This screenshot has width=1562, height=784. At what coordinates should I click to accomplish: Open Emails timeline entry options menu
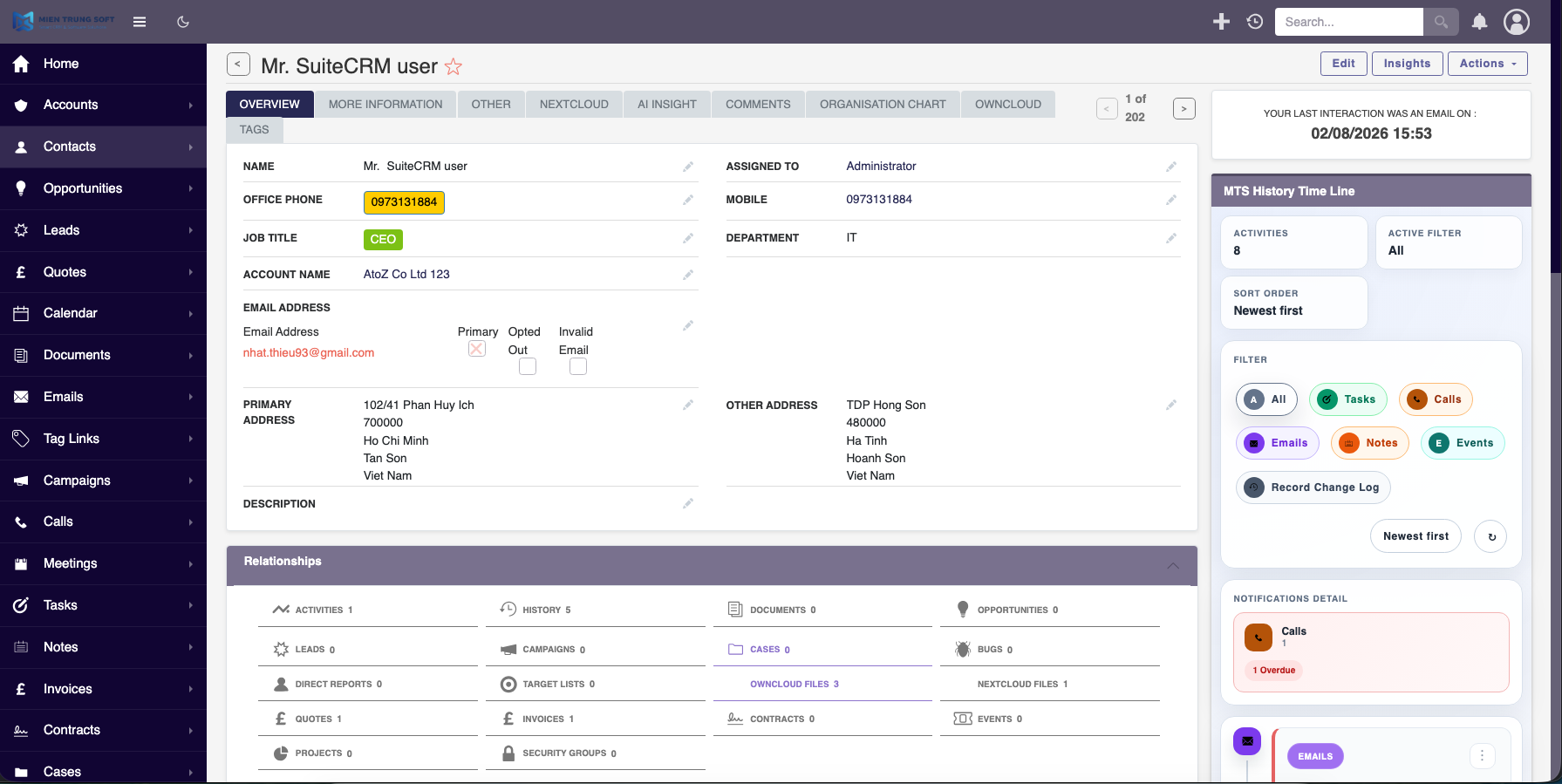1482,755
